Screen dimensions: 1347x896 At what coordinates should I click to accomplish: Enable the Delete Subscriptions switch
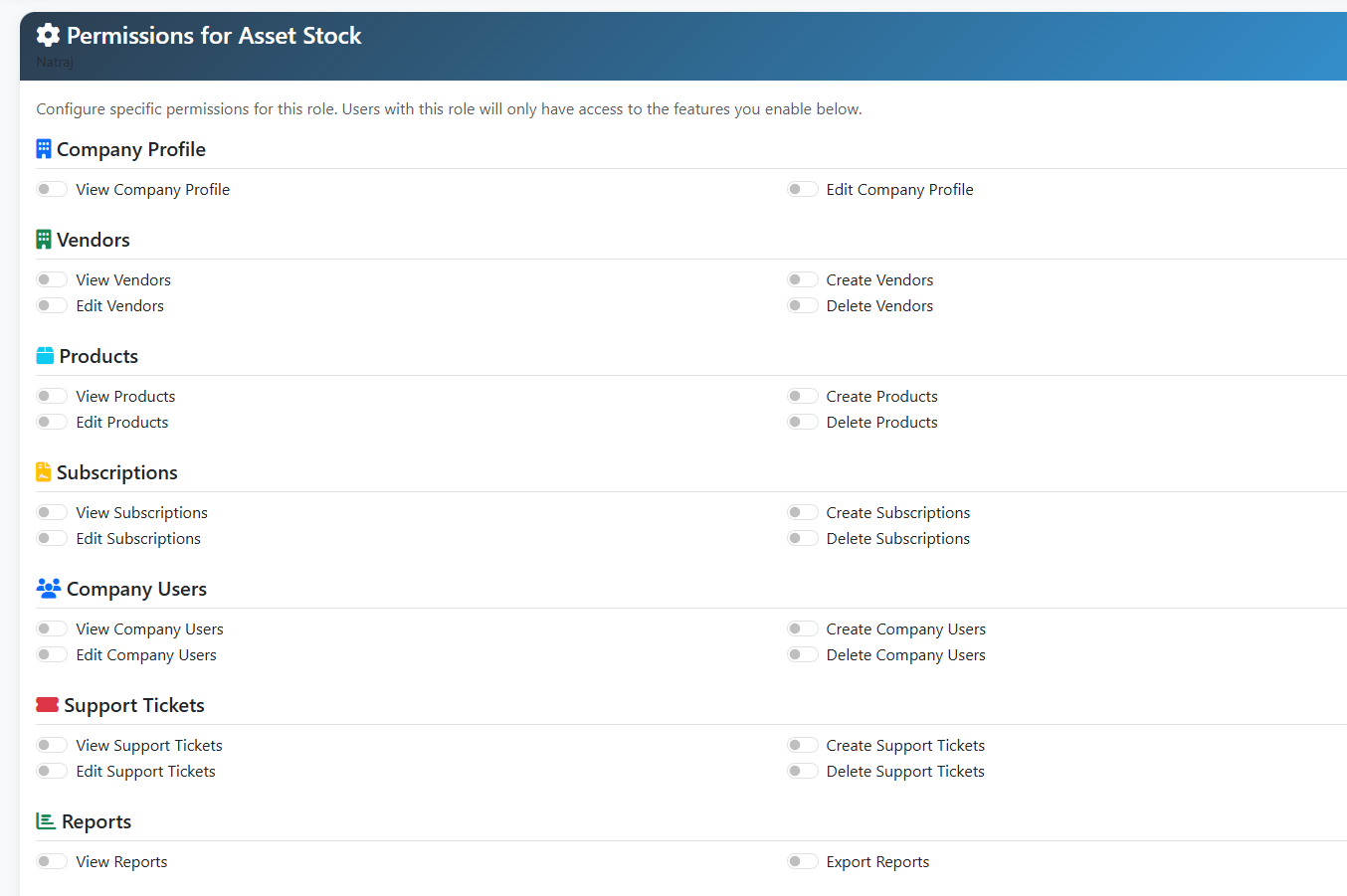[803, 538]
